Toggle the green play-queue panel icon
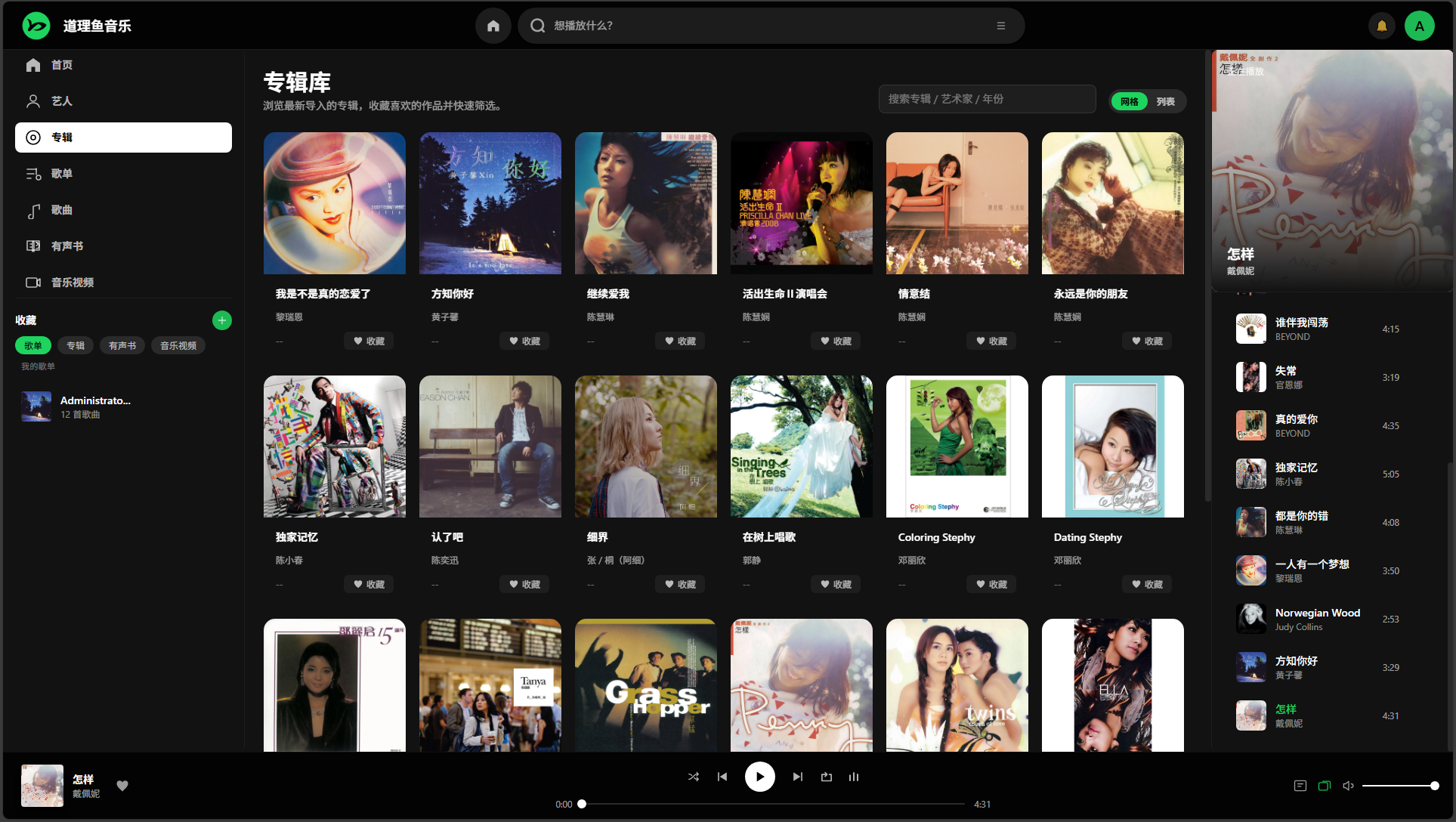 click(1324, 786)
